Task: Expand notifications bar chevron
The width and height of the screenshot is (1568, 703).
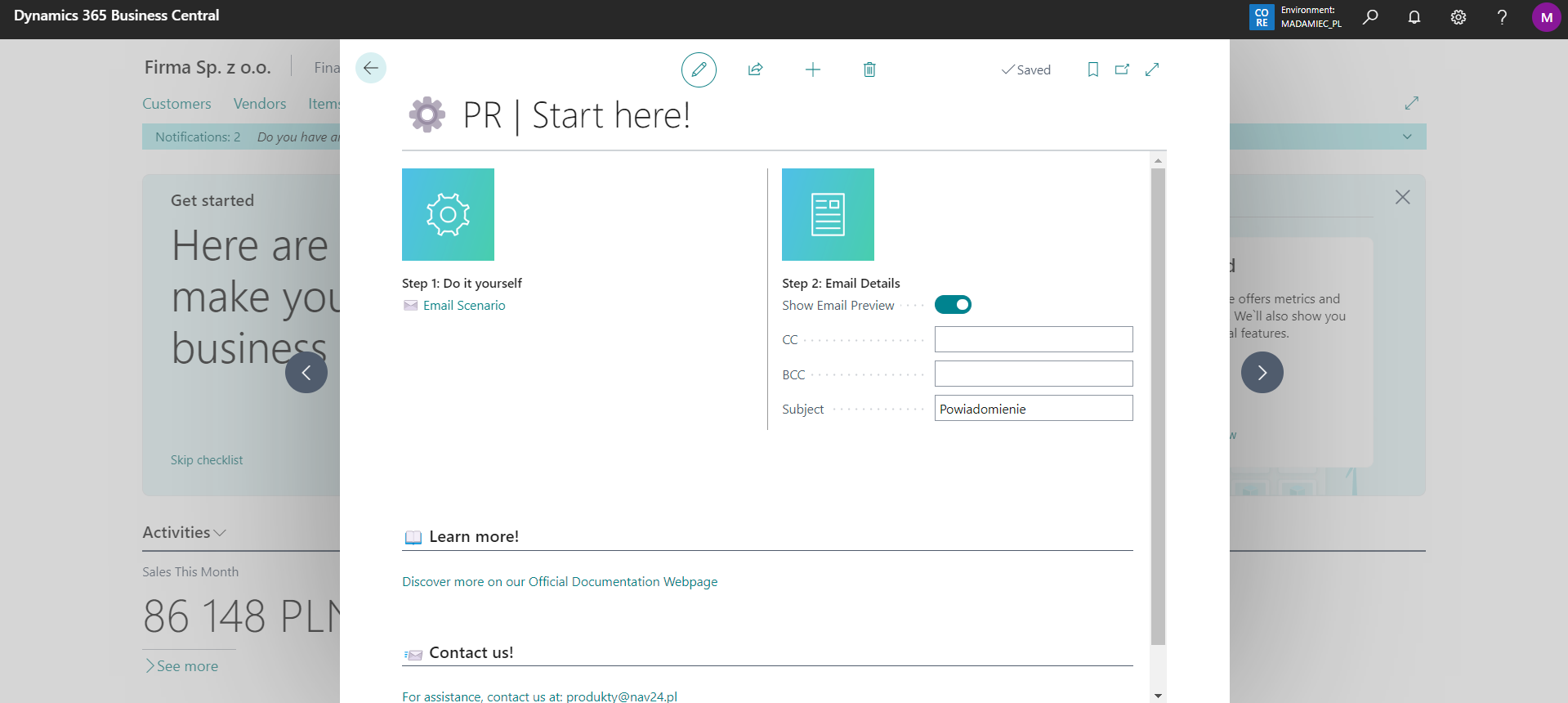Action: (x=1407, y=137)
